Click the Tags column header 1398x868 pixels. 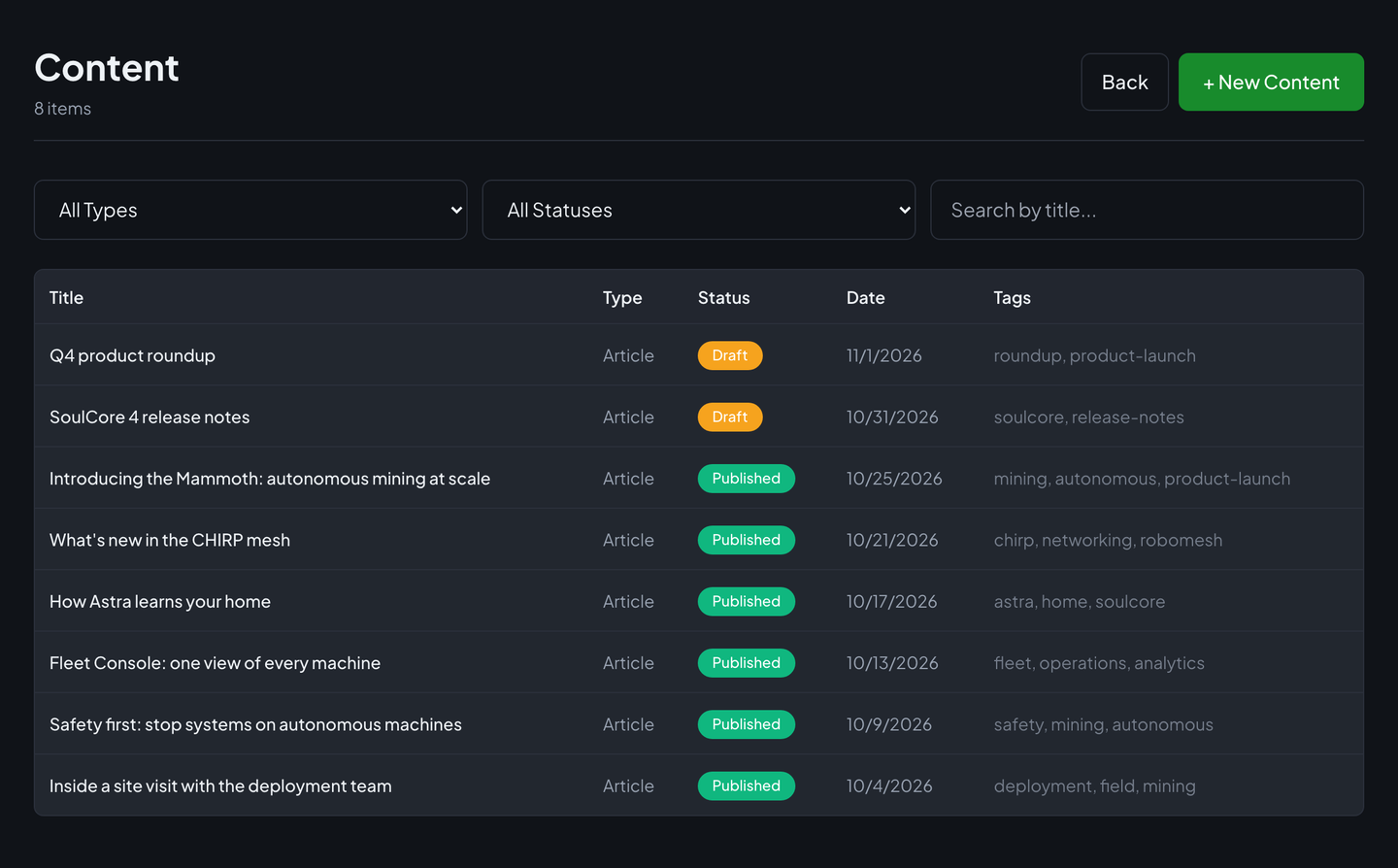click(1012, 298)
